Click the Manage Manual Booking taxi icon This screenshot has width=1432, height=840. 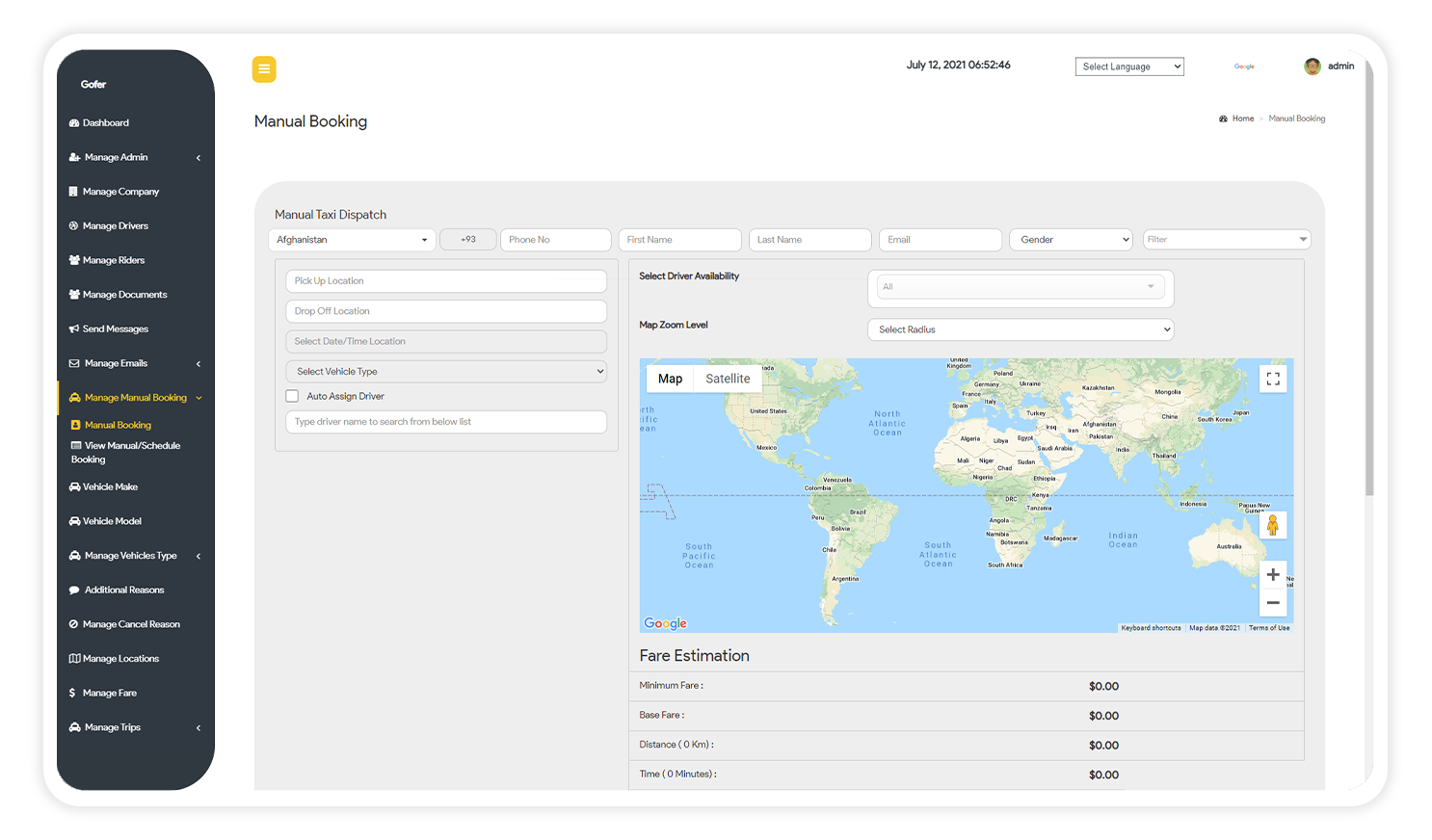[74, 398]
